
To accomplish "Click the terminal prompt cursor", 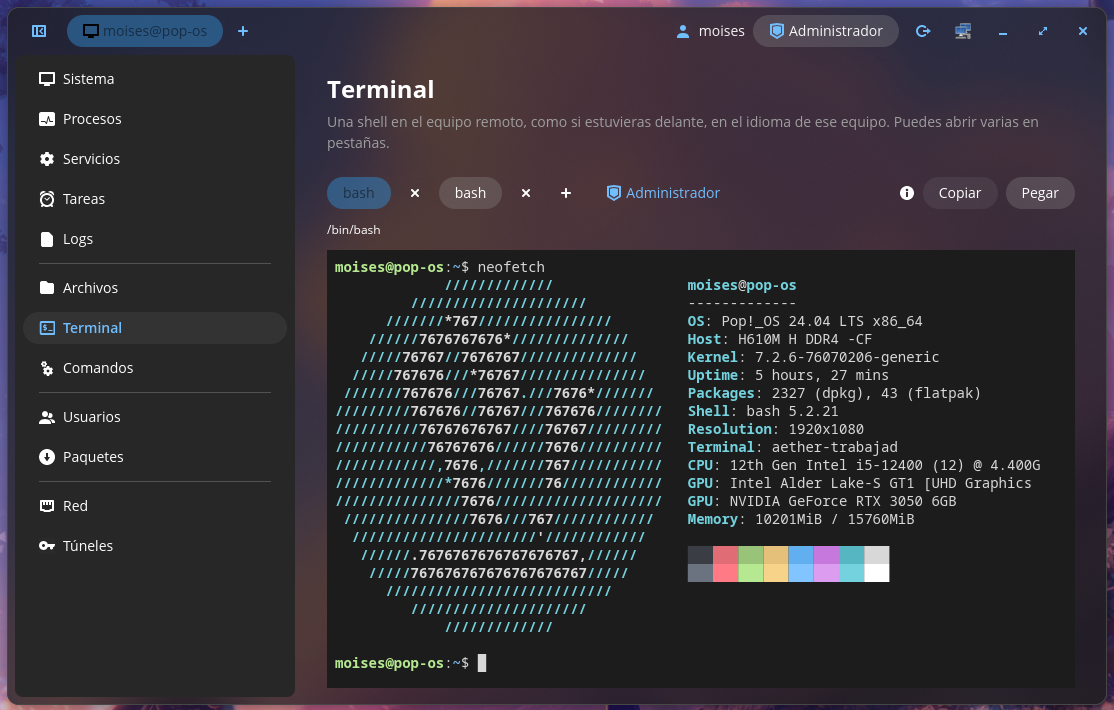I will (x=482, y=663).
